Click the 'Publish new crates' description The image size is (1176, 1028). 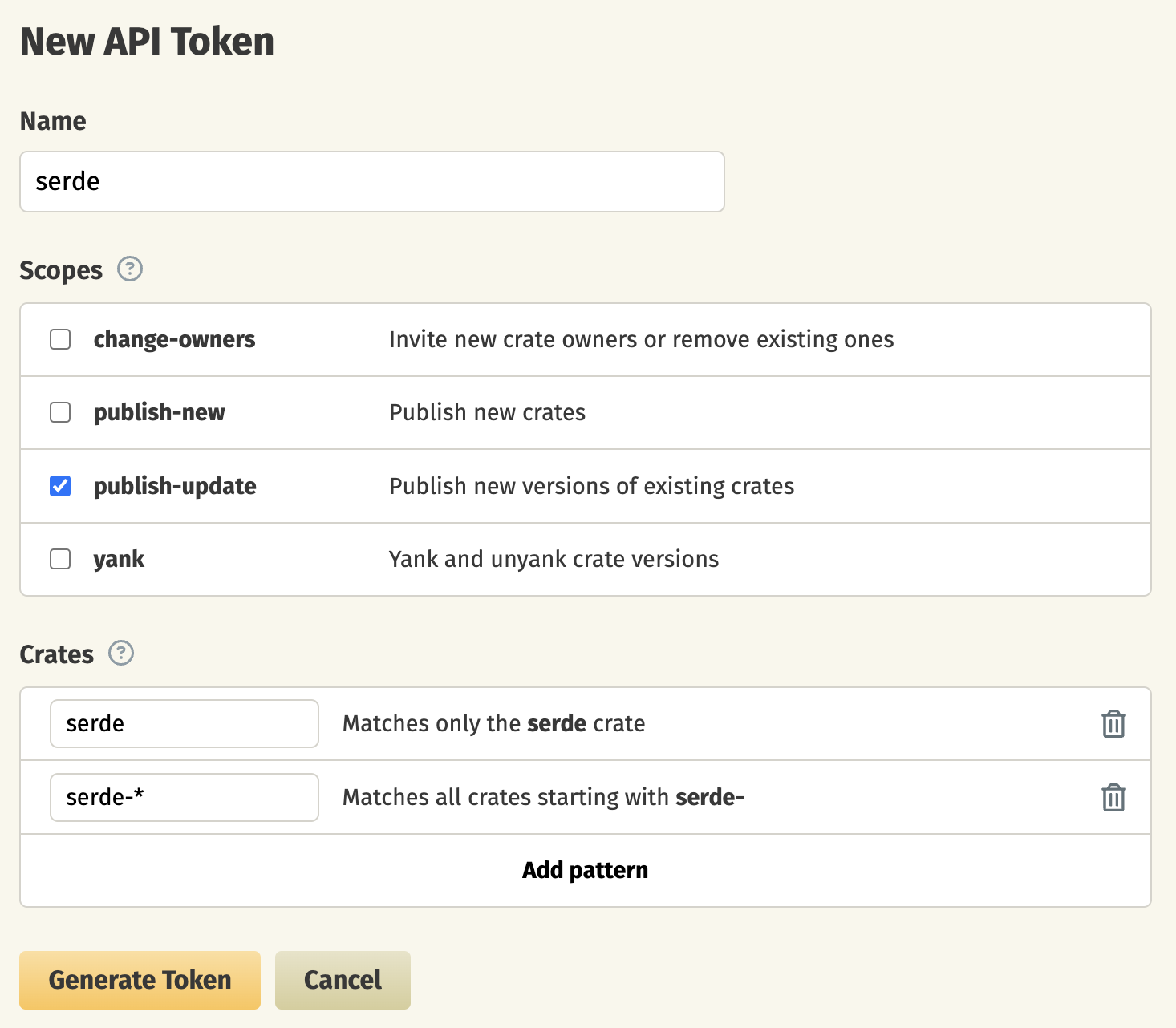[487, 412]
